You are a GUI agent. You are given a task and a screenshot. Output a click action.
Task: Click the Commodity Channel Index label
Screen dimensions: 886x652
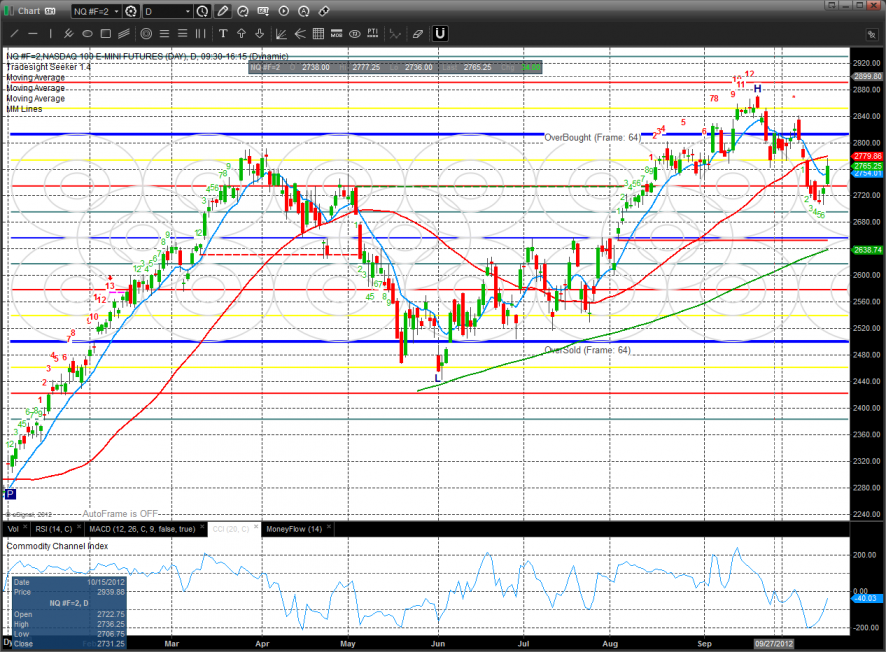(57, 546)
